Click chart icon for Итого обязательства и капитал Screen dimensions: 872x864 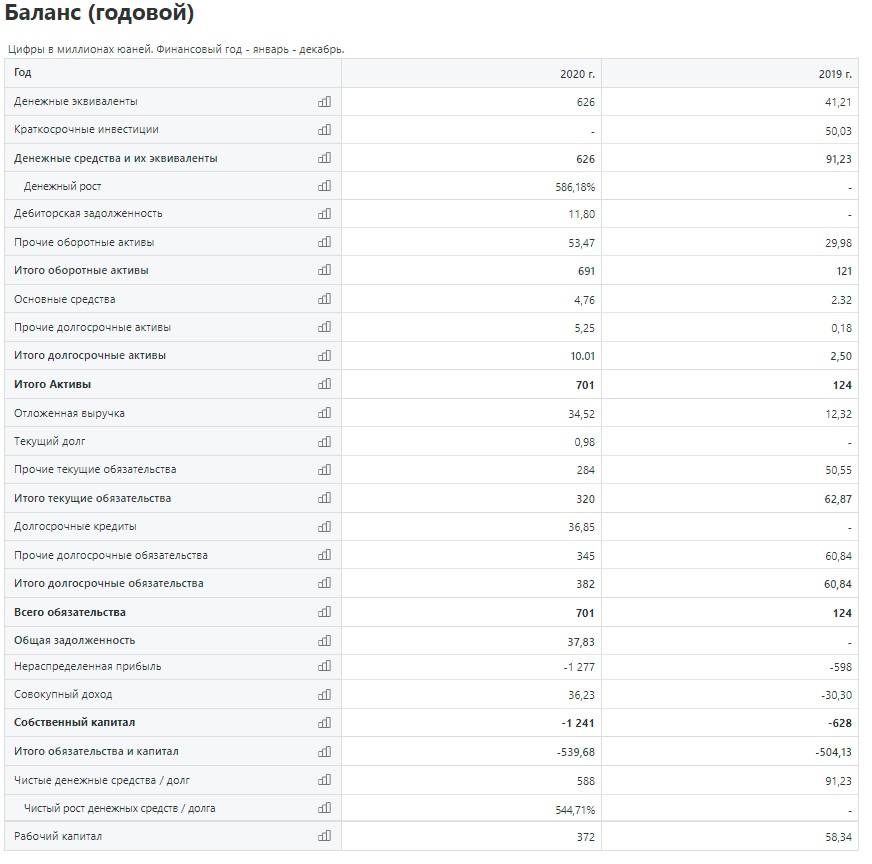pos(324,751)
